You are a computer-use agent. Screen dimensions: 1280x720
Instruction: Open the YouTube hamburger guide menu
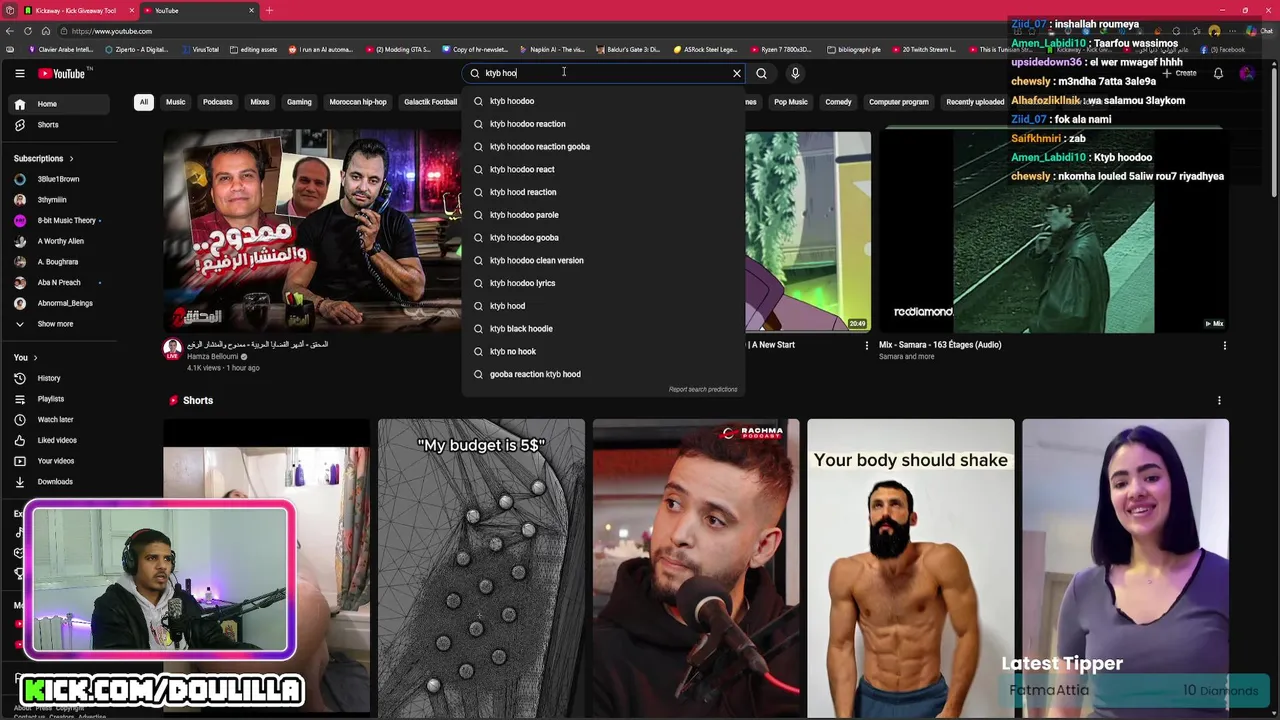pos(19,73)
